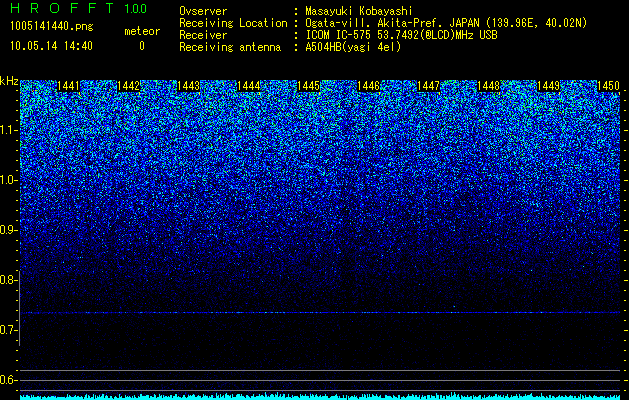Click the Ogata-vill. Akita-Pref. JAPAN location text
This screenshot has width=629, height=400.
pos(446,23)
